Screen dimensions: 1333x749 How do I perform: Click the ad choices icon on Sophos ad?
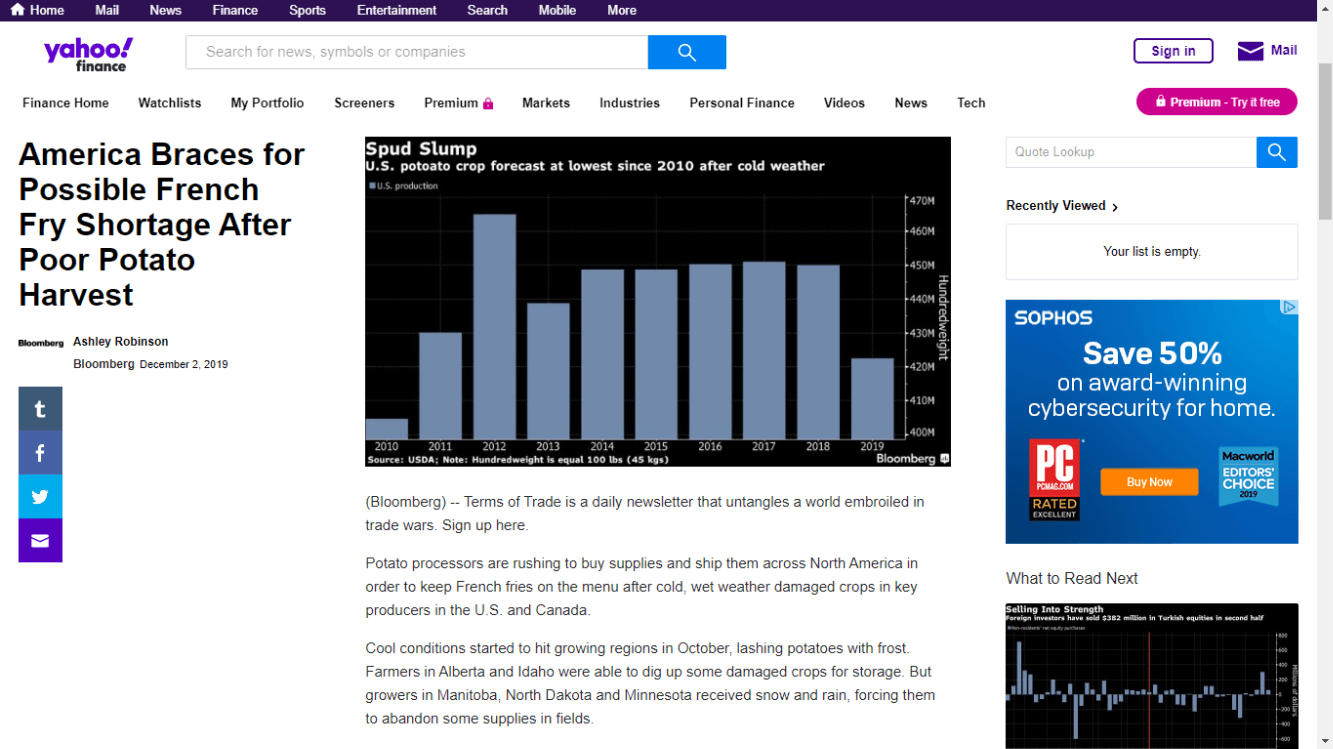click(x=1290, y=308)
